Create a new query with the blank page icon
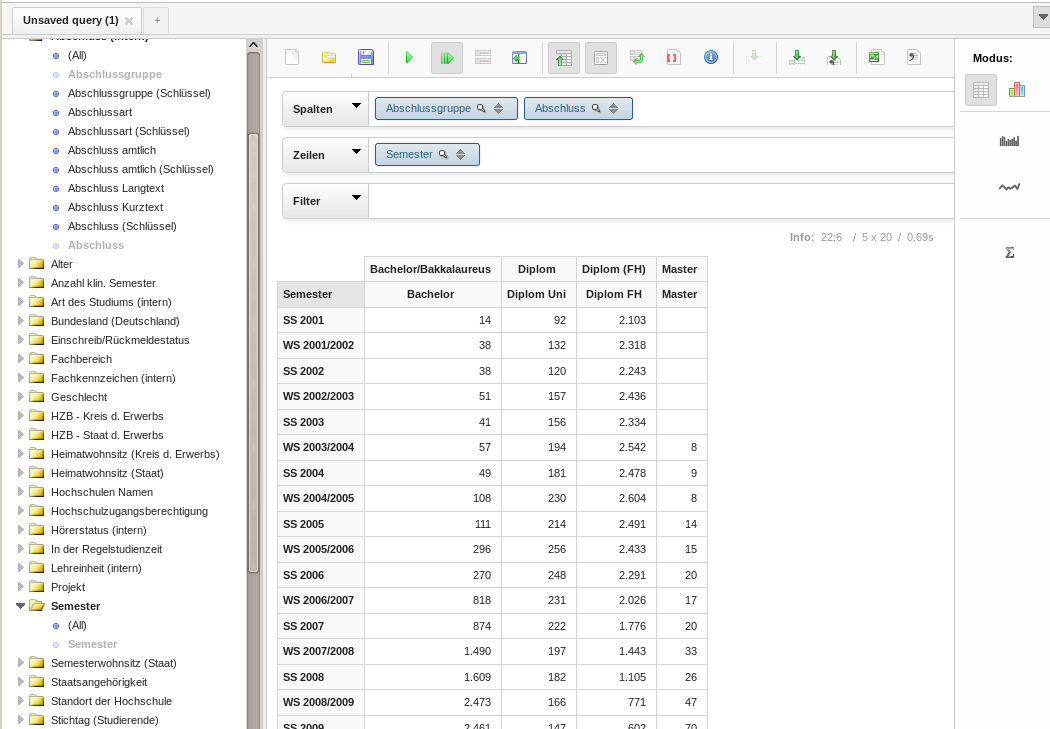The image size is (1050, 729). (x=292, y=58)
